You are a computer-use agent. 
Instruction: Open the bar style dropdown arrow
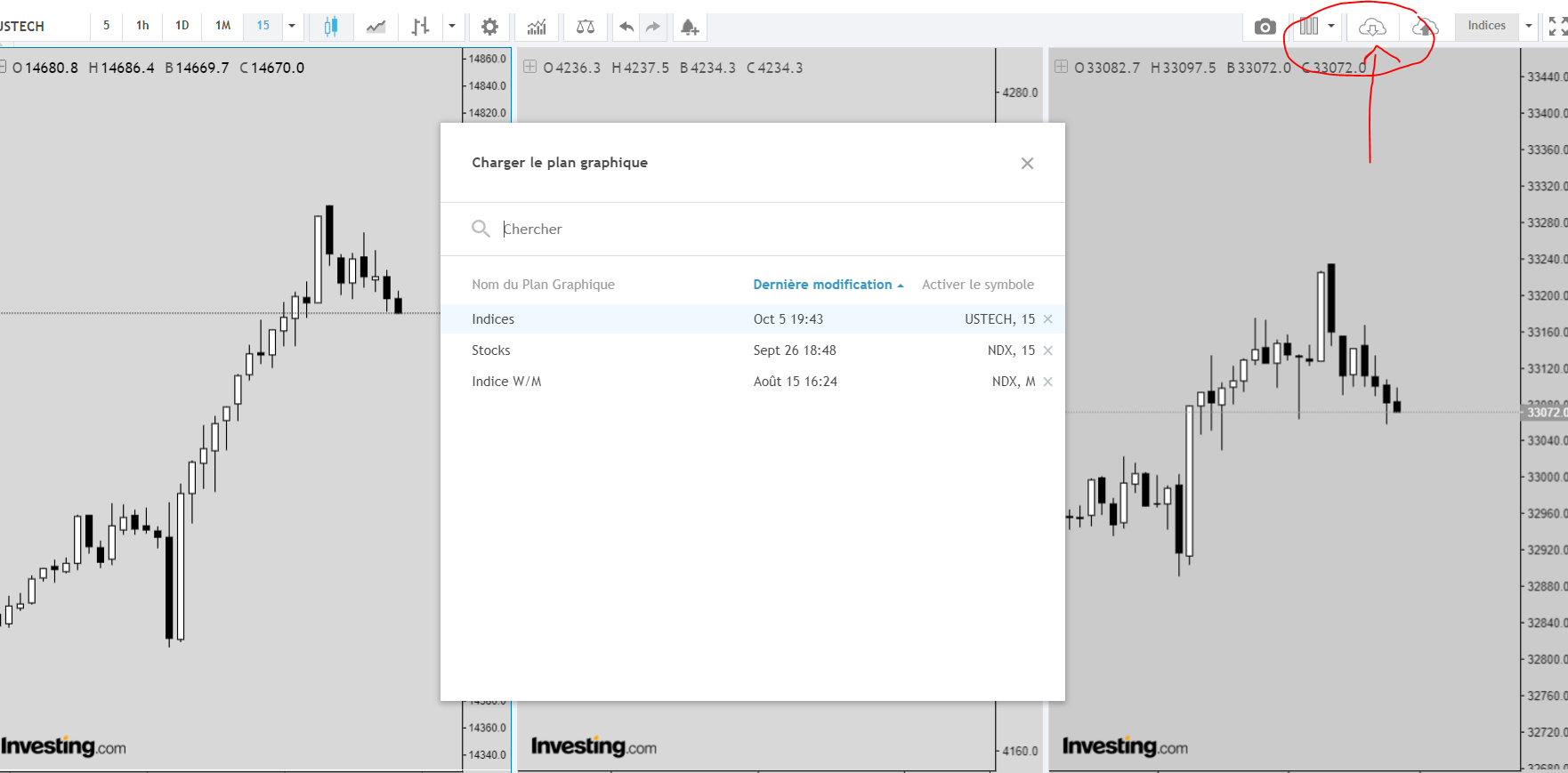pyautogui.click(x=452, y=26)
